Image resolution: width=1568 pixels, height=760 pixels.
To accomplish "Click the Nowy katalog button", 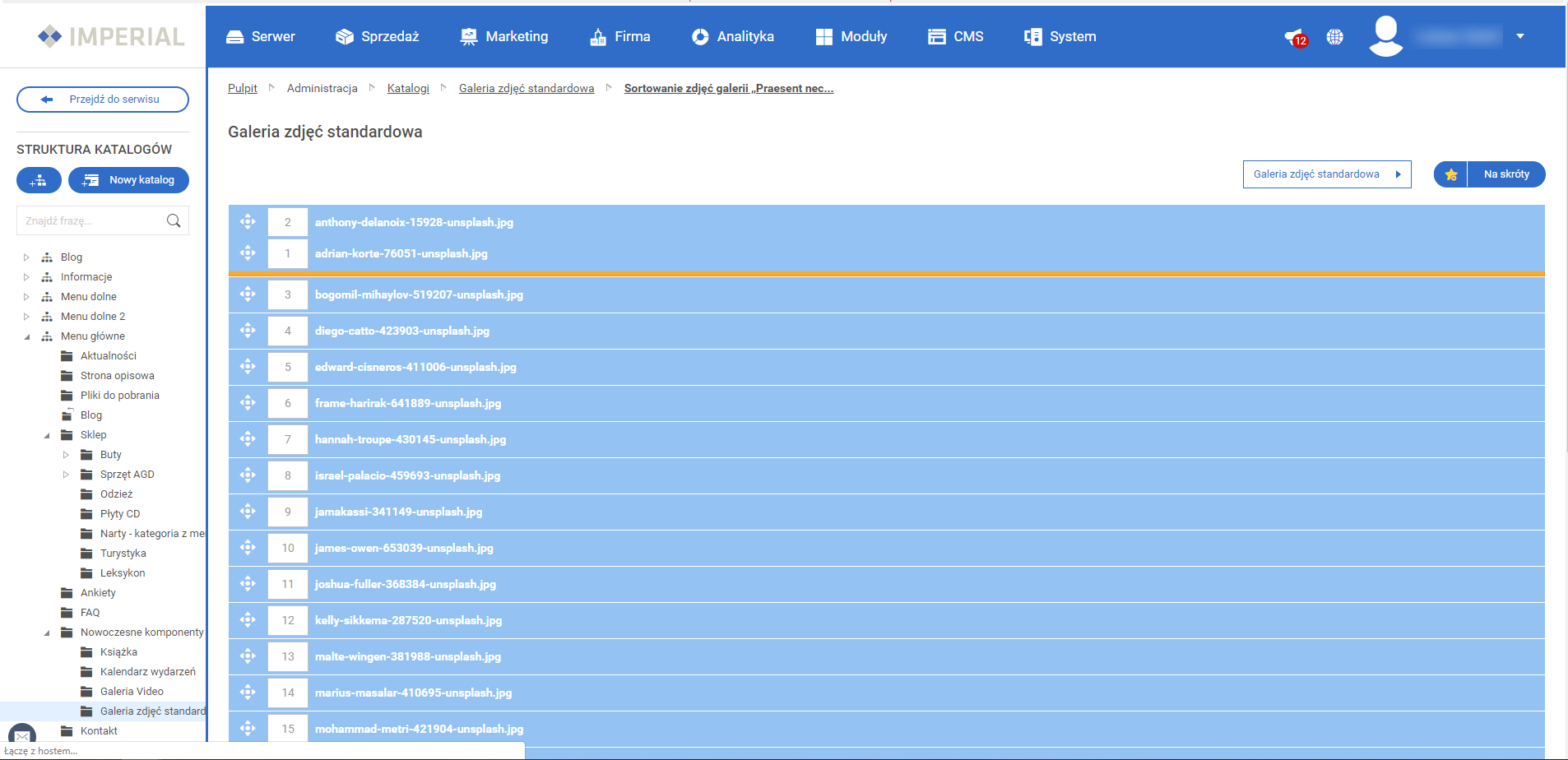I will [128, 180].
